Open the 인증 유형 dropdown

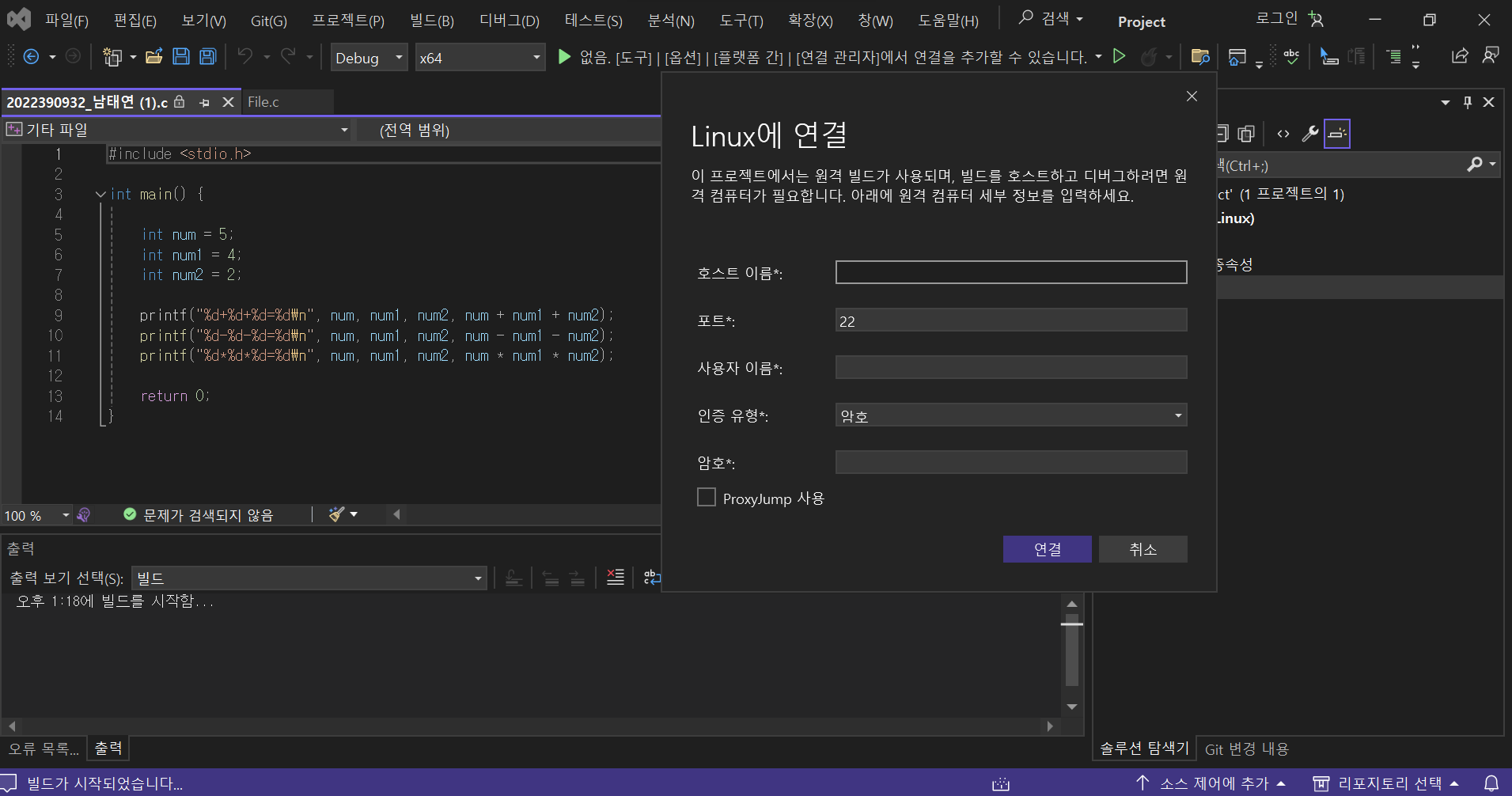(1011, 415)
